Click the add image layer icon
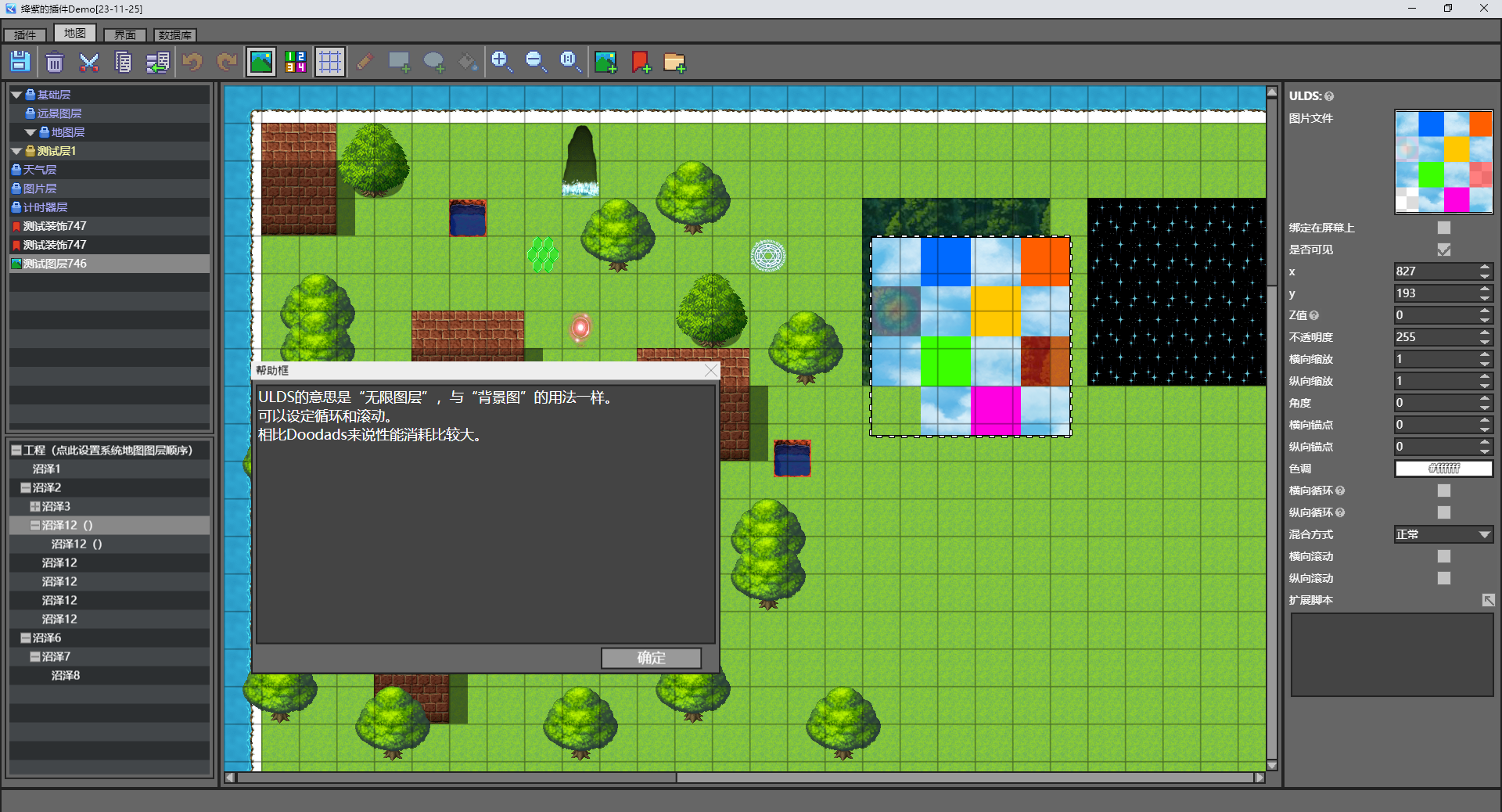Viewport: 1502px width, 812px height. [x=605, y=62]
